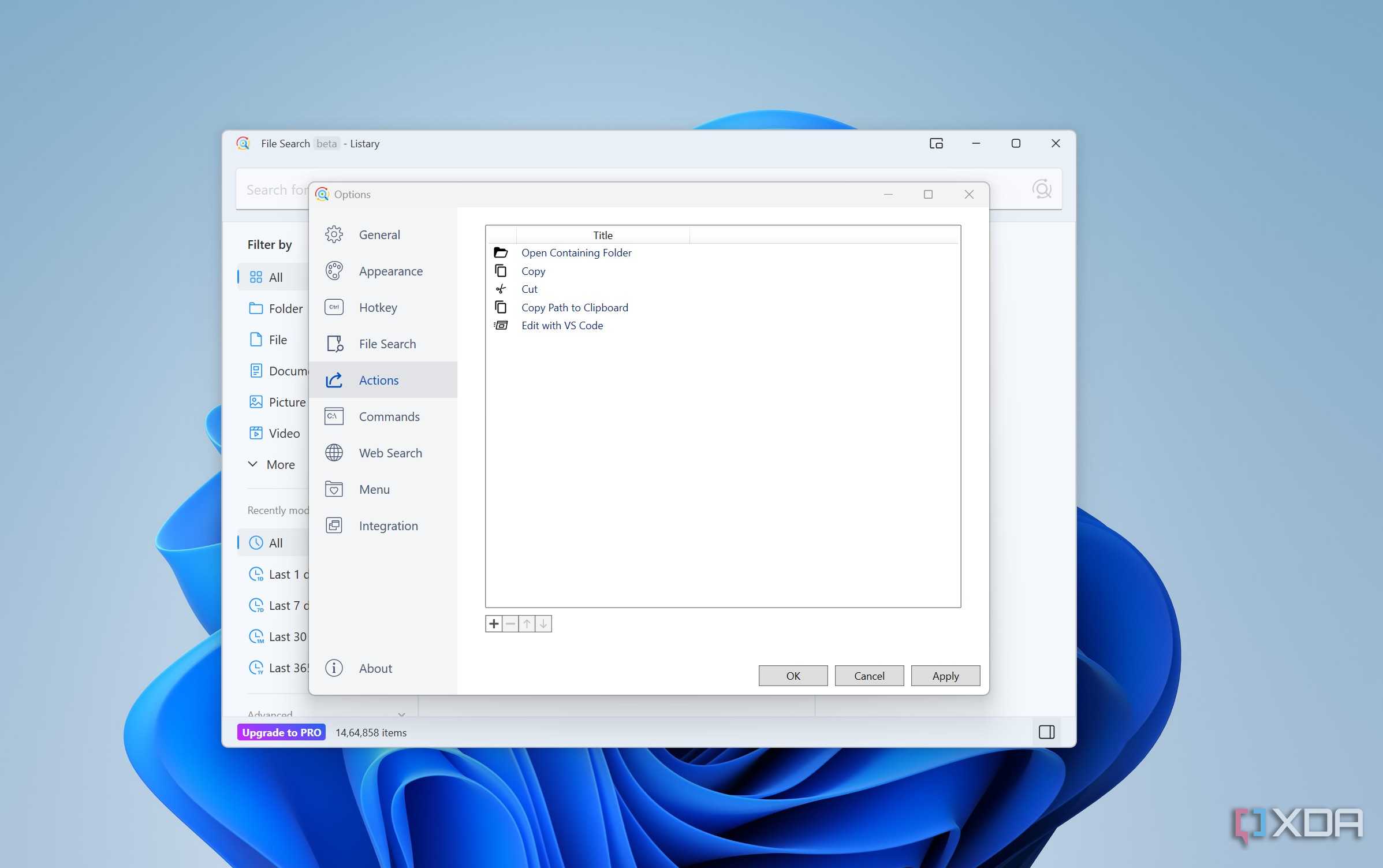Click the compact window mode icon
Image resolution: width=1383 pixels, height=868 pixels.
pos(936,143)
